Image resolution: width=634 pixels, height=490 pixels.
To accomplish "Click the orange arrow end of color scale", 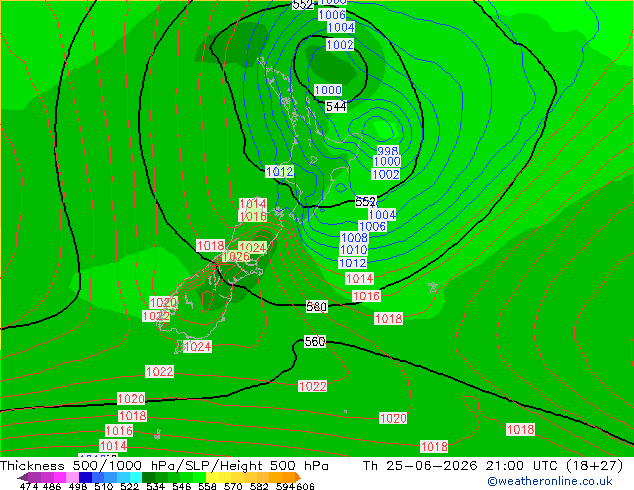I will tap(298, 477).
